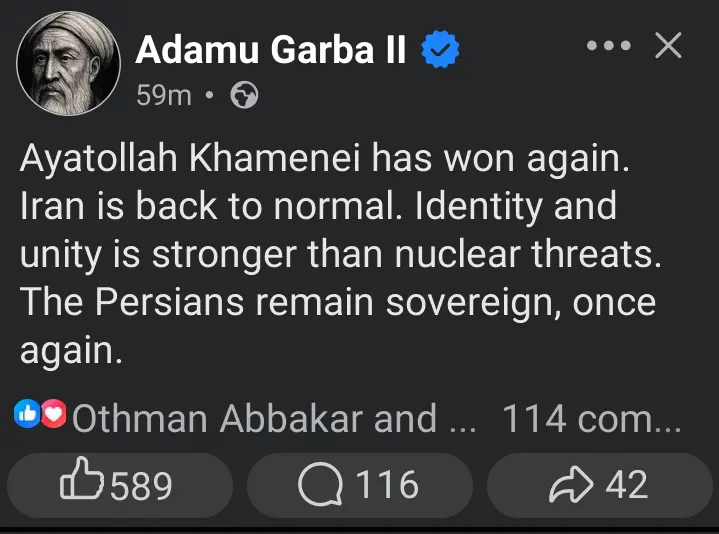Close the post with the X icon
The height and width of the screenshot is (534, 719).
(x=668, y=45)
